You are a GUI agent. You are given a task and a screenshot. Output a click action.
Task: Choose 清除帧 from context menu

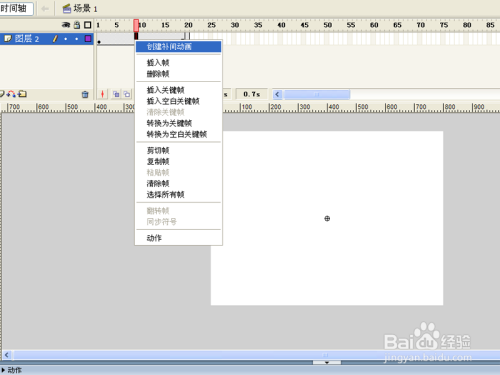[178, 183]
